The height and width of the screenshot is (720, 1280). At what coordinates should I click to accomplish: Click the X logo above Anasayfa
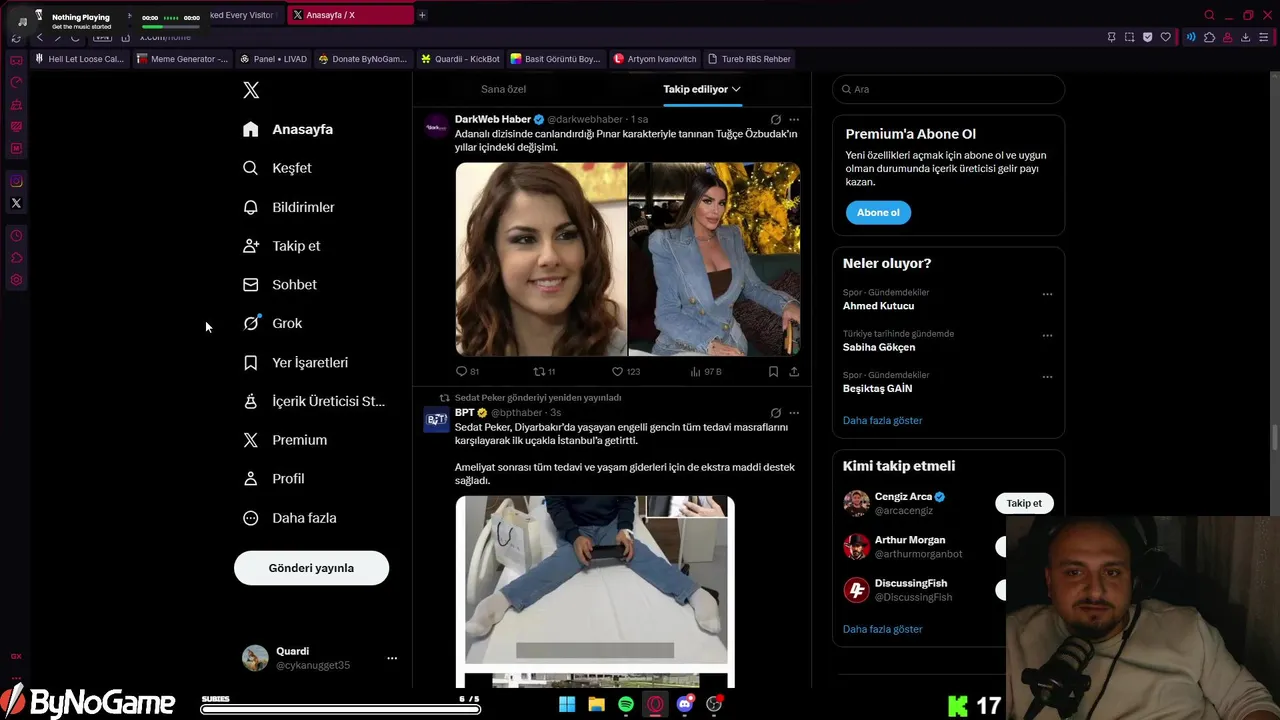click(x=251, y=90)
